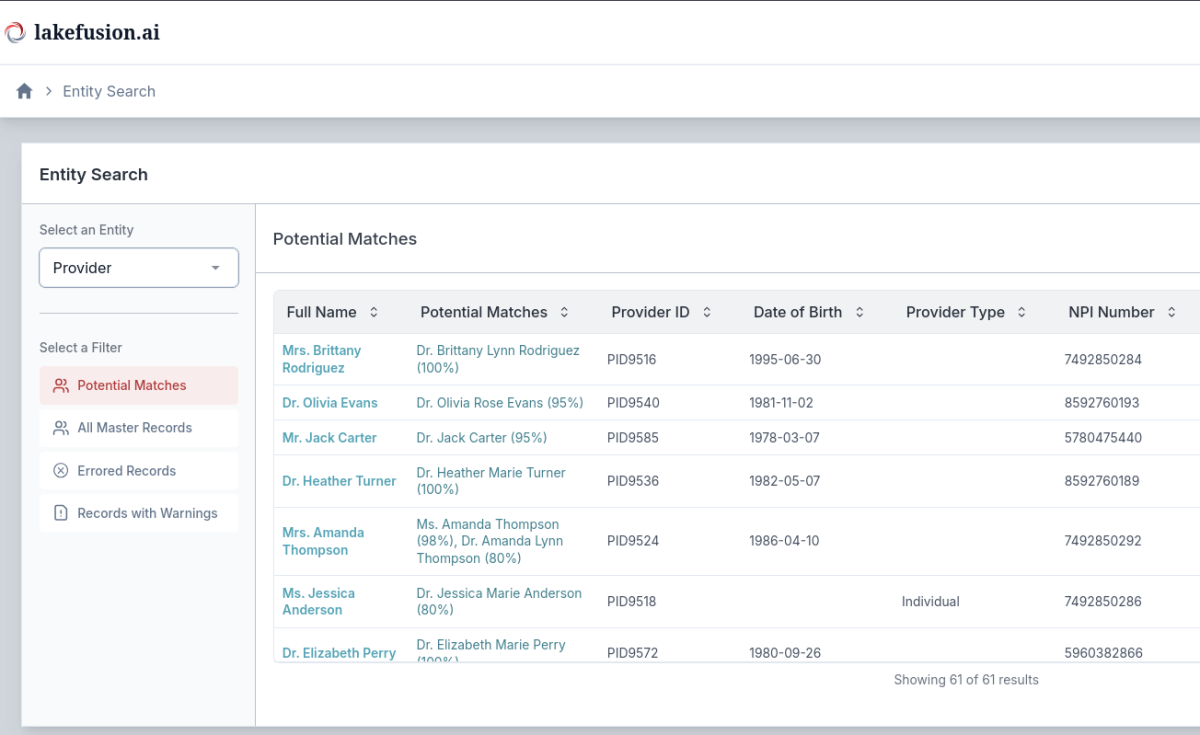Screen dimensions: 1200x735
Task: Sort table by Provider ID arrows
Action: 707,312
